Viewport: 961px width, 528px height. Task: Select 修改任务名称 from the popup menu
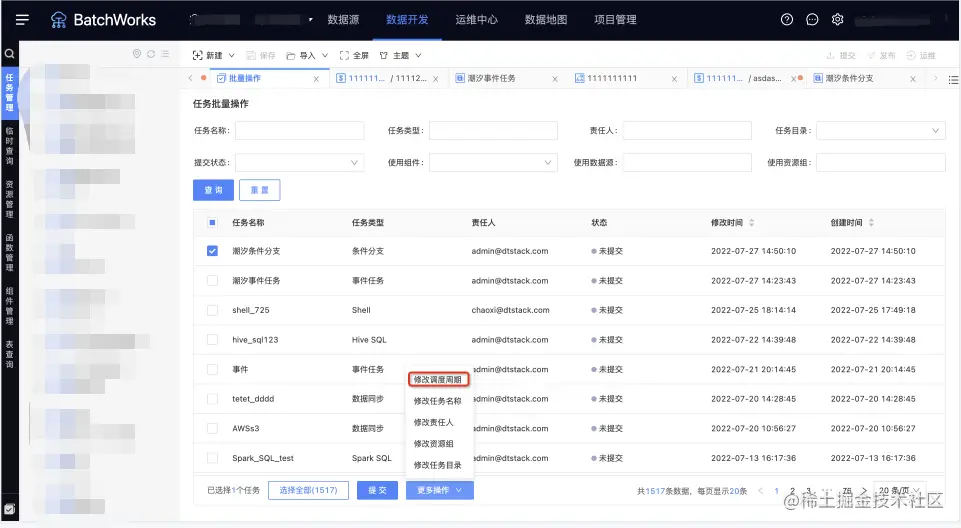pos(438,401)
